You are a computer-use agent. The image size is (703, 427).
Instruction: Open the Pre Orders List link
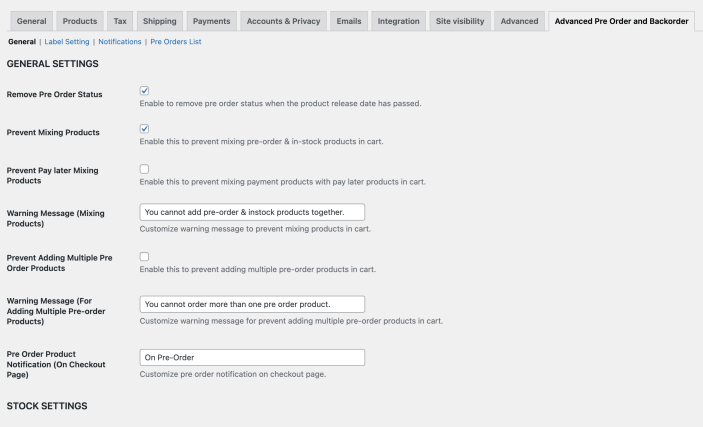coord(175,41)
